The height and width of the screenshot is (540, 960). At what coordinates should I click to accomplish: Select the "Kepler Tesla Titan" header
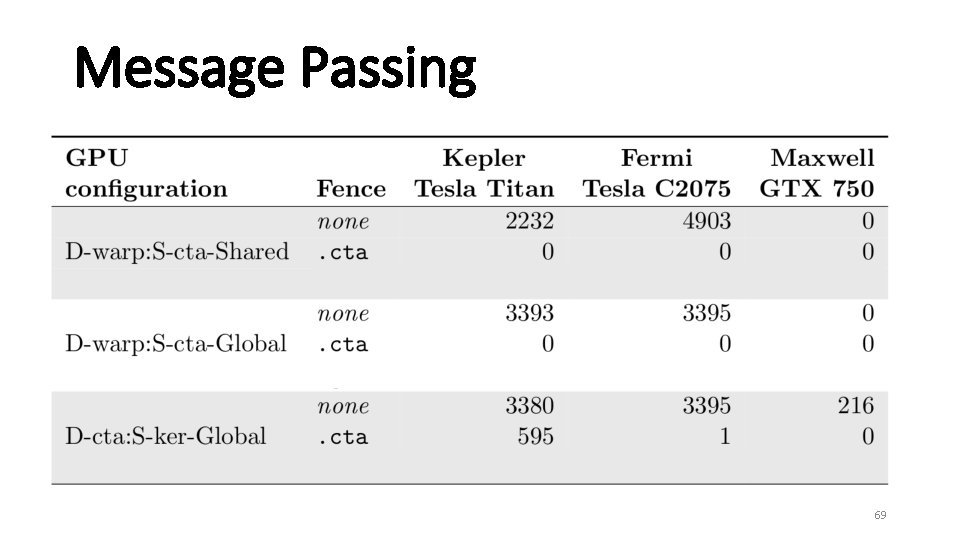pos(484,173)
